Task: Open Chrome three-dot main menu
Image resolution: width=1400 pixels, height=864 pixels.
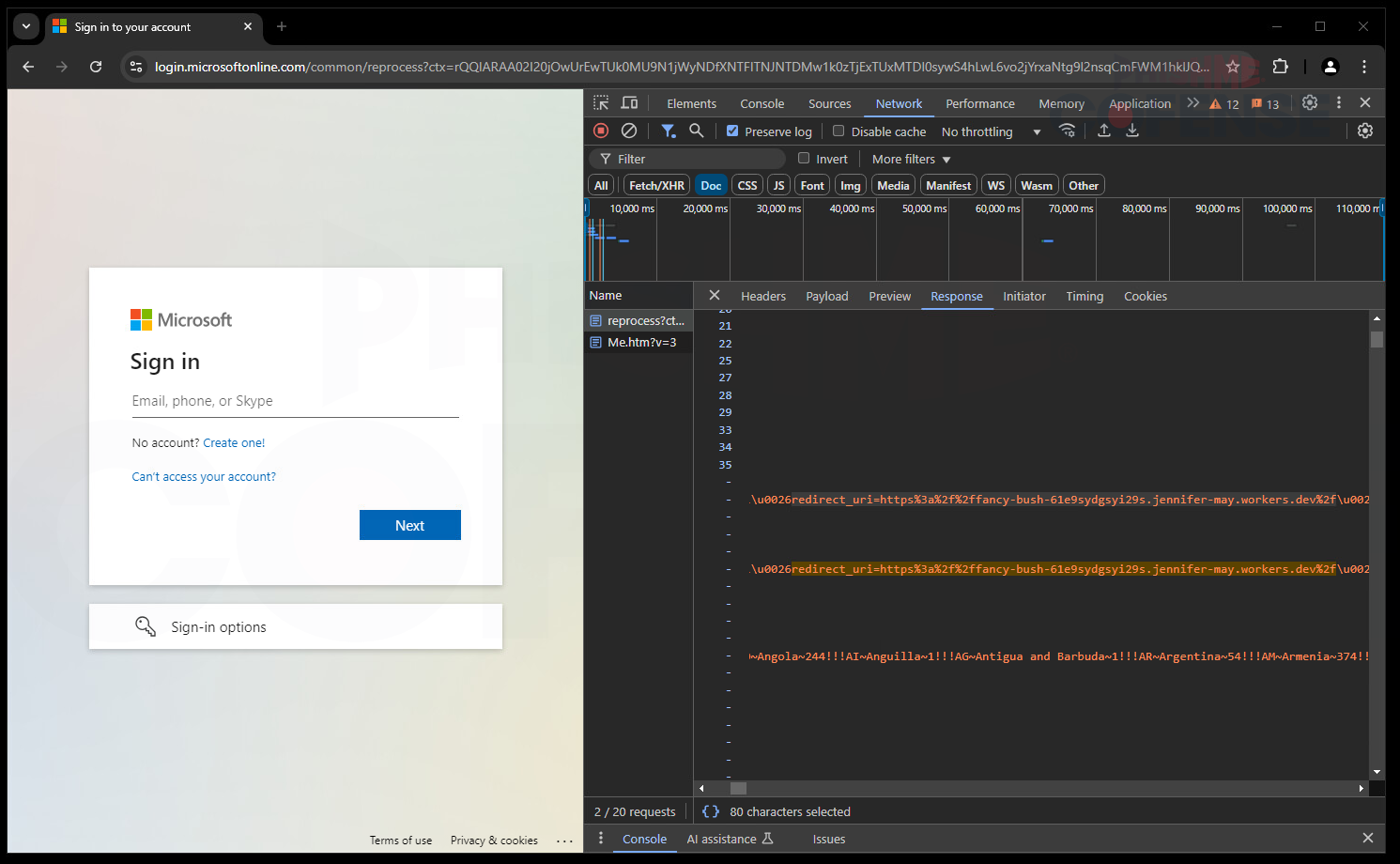Action: (x=1364, y=67)
